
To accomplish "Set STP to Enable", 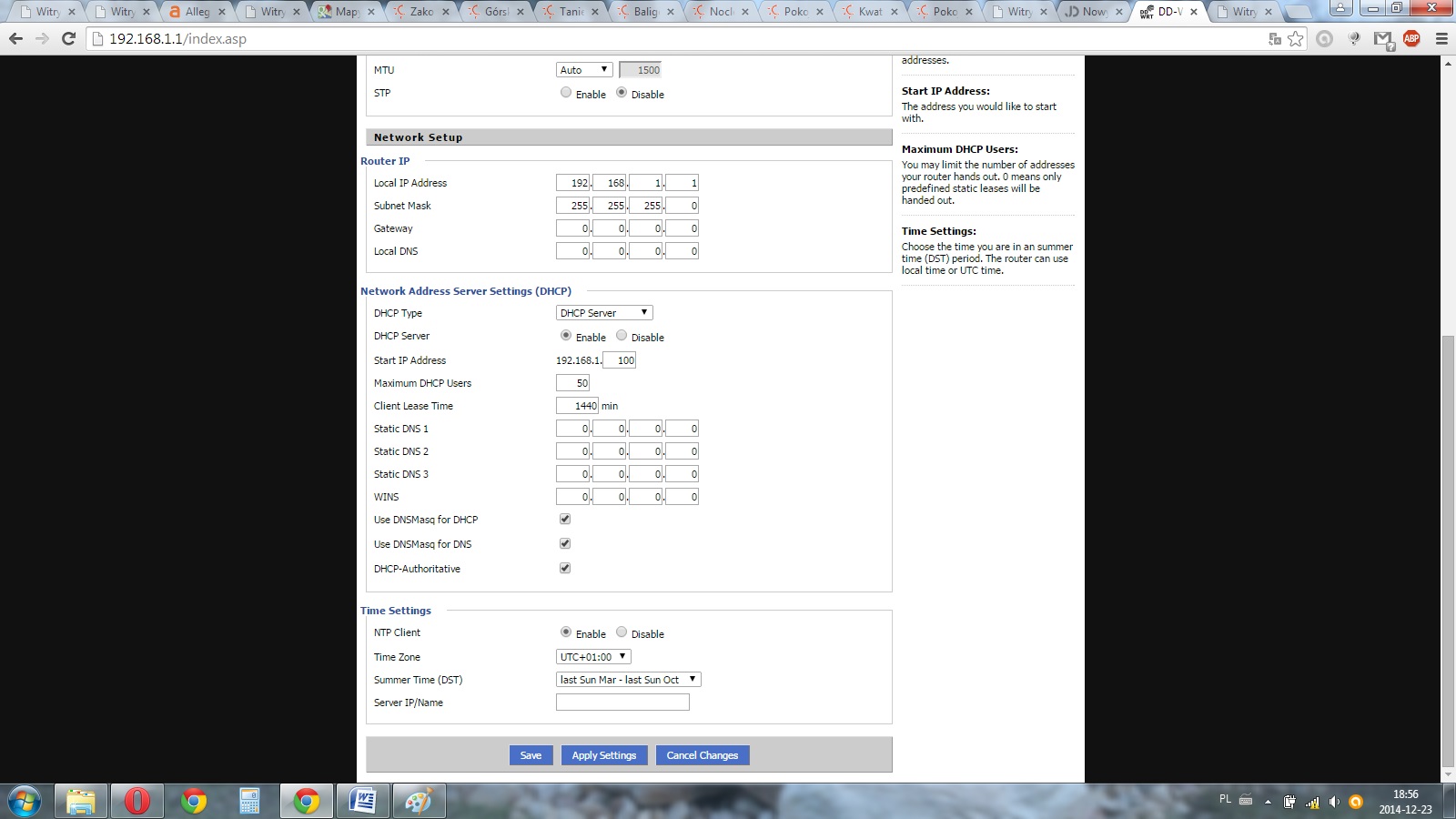I will (566, 93).
